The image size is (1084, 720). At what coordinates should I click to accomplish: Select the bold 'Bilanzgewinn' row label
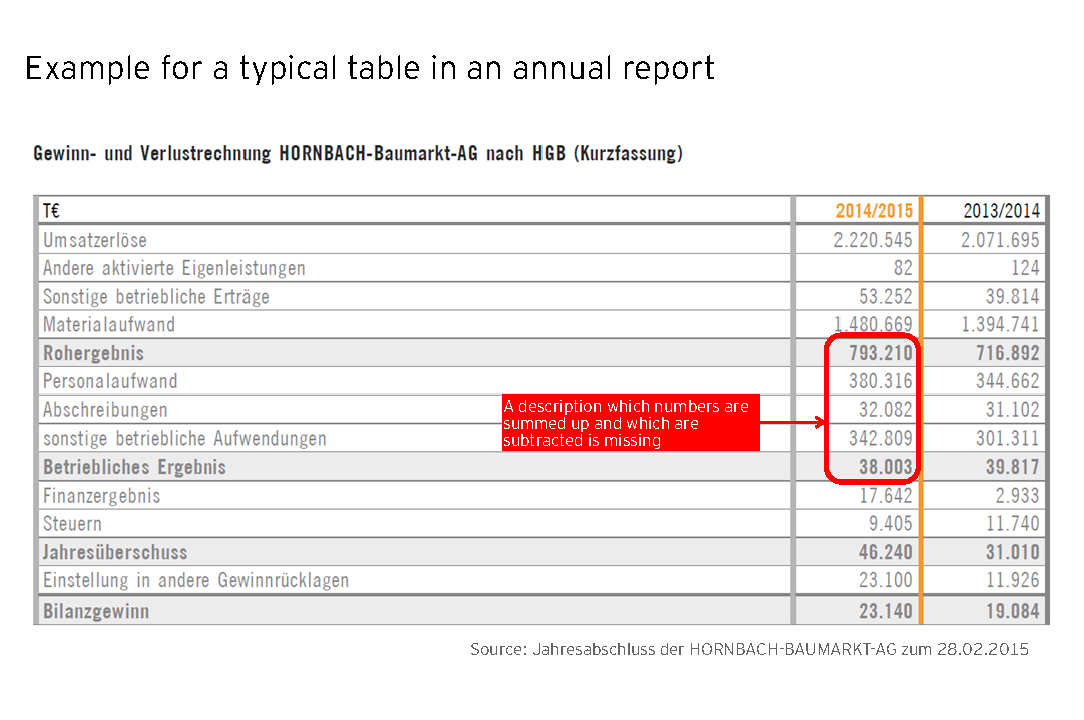(x=95, y=612)
